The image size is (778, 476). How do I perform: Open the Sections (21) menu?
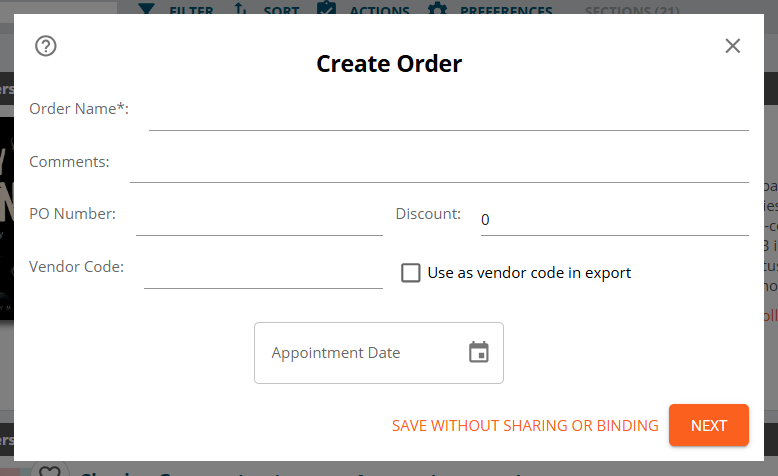(x=632, y=11)
